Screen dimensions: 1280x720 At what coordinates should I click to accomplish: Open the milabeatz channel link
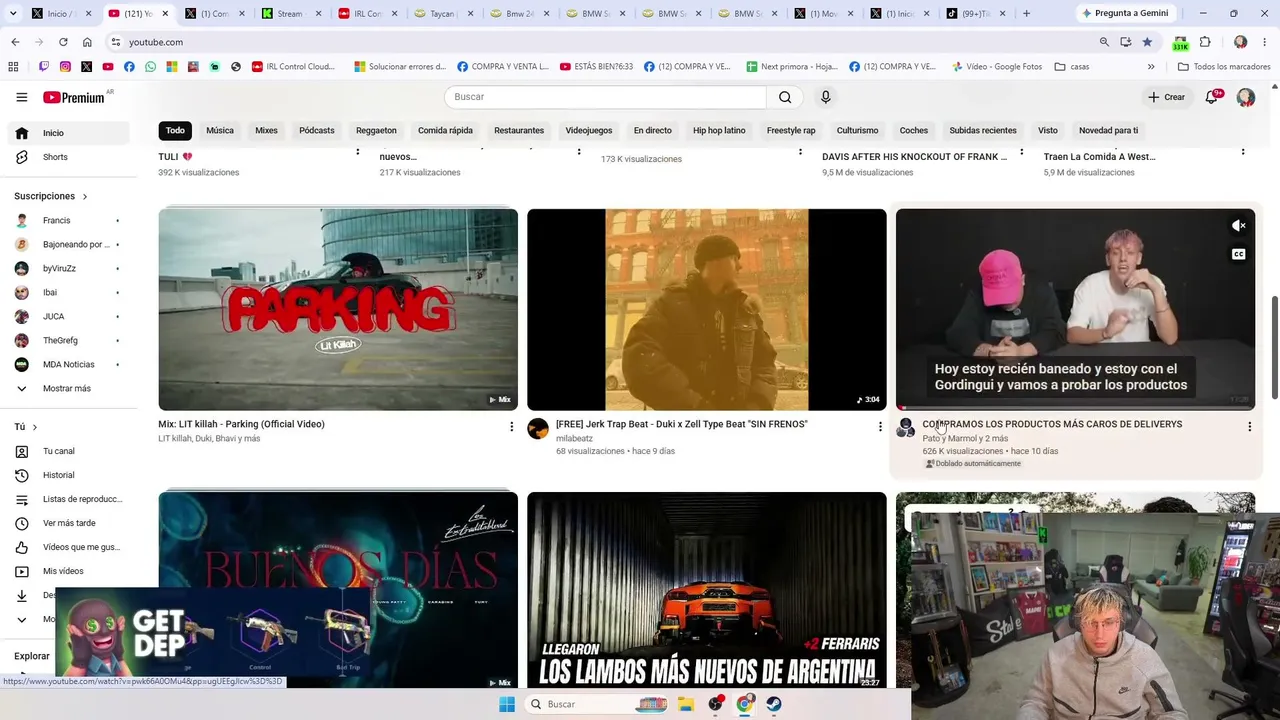coord(574,438)
